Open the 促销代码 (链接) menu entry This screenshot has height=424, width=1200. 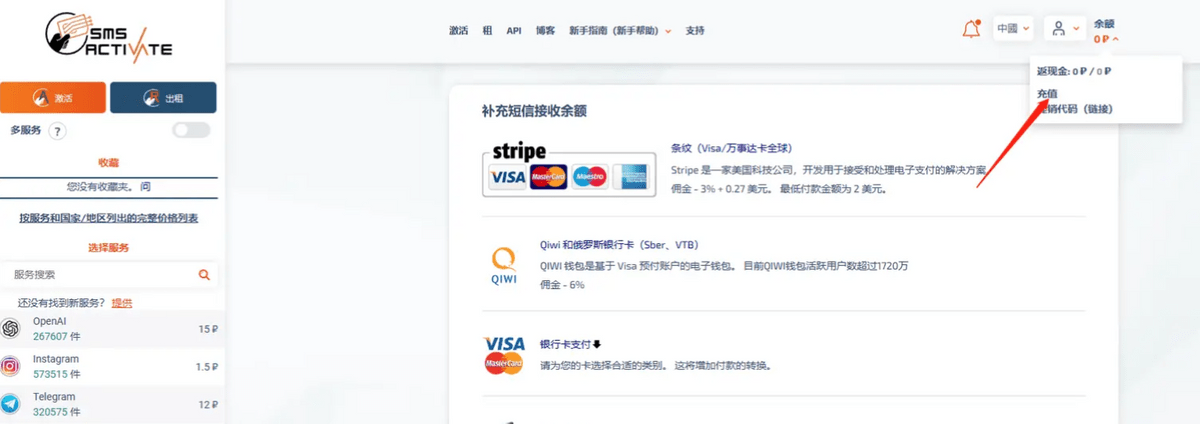point(1074,109)
